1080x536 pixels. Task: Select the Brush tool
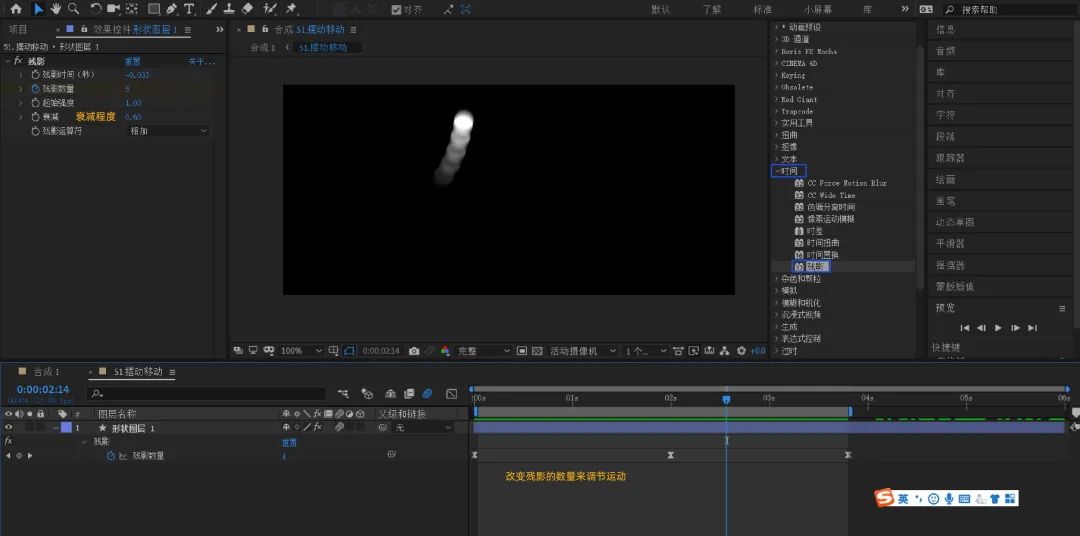click(212, 9)
